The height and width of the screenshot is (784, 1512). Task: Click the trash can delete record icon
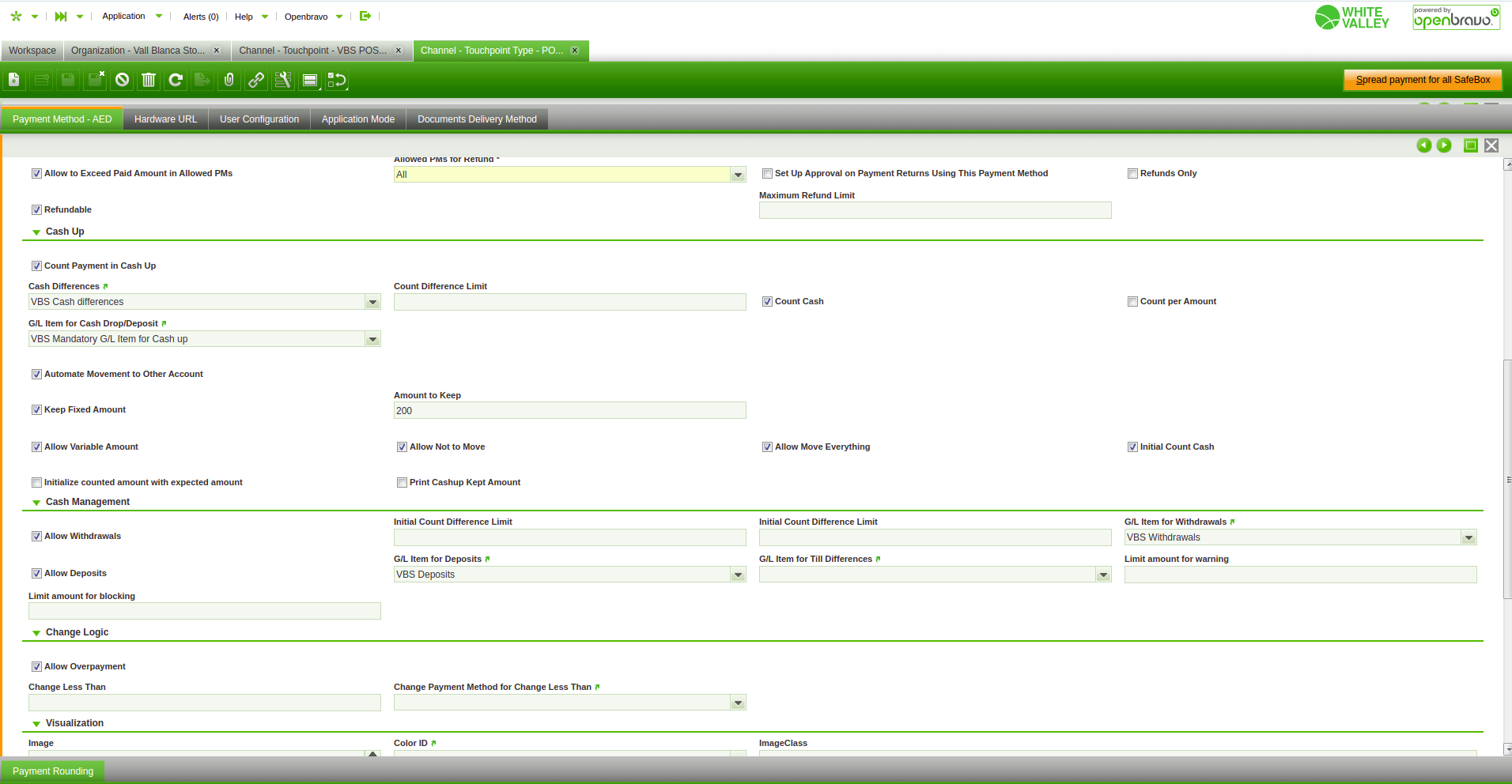(x=149, y=80)
